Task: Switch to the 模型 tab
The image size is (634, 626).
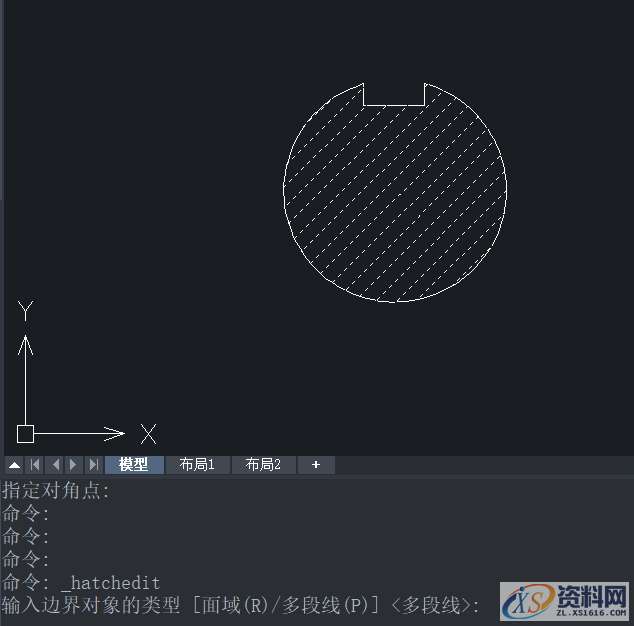Action: coord(134,465)
